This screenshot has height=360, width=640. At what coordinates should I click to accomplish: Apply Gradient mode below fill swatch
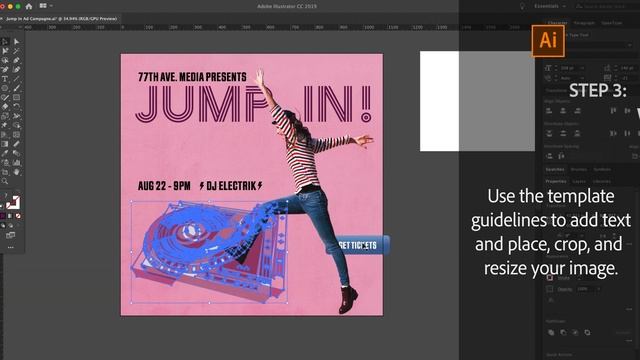[10, 216]
